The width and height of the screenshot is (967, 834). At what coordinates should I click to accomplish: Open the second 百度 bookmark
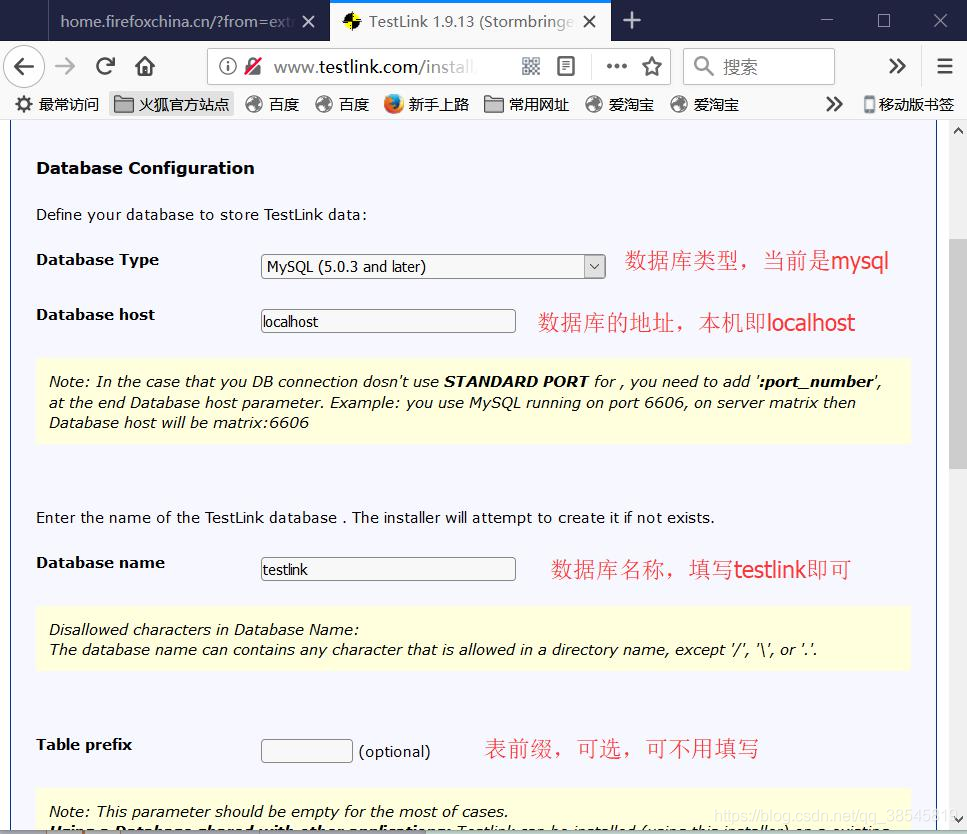click(342, 104)
